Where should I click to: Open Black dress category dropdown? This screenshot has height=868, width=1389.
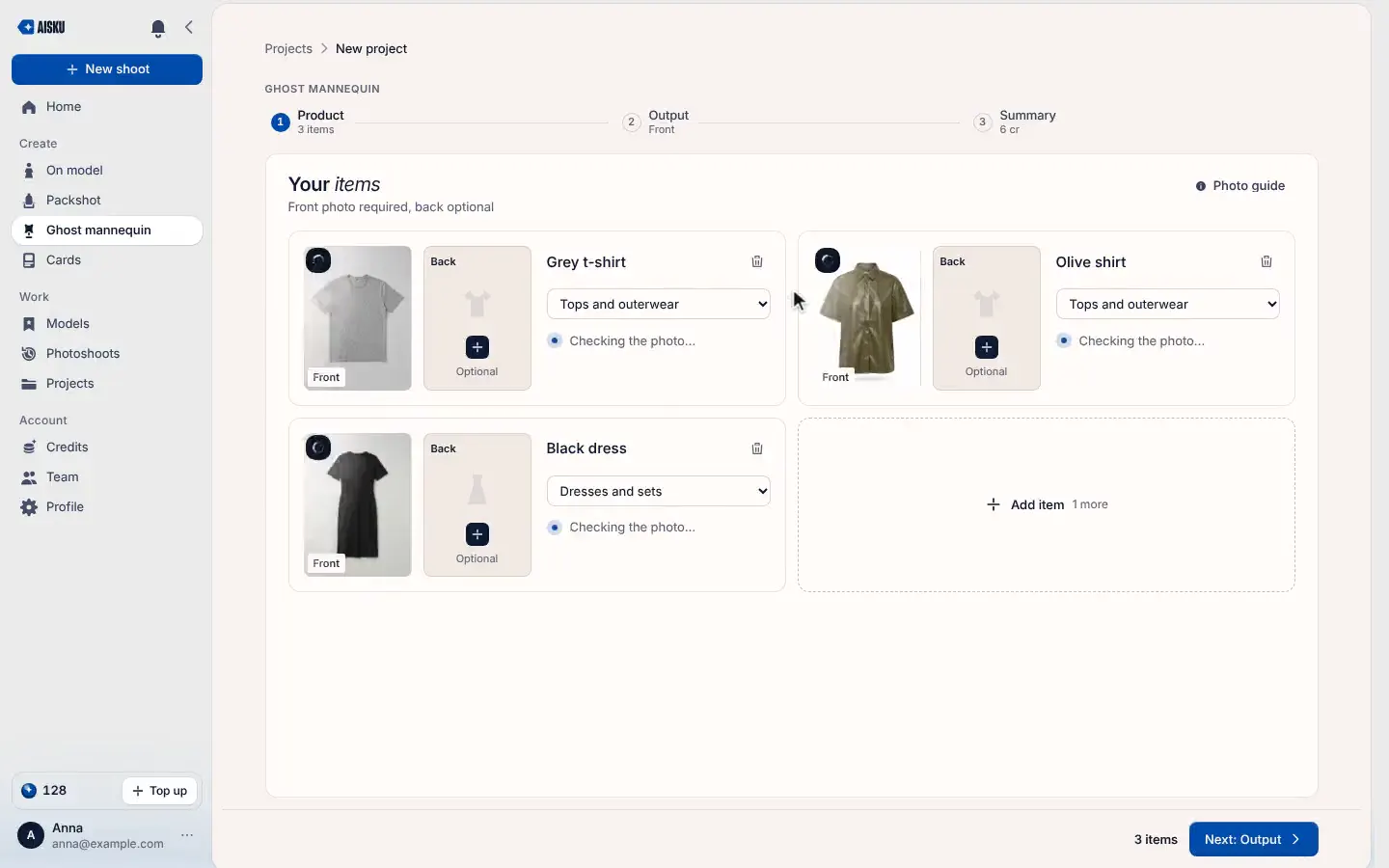(x=659, y=491)
